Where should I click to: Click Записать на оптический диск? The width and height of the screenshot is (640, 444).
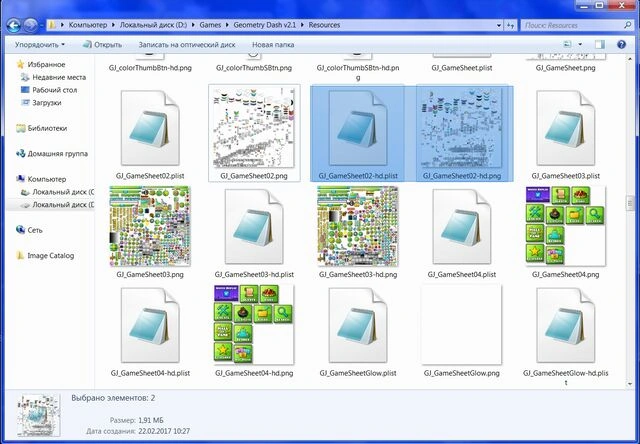187,44
